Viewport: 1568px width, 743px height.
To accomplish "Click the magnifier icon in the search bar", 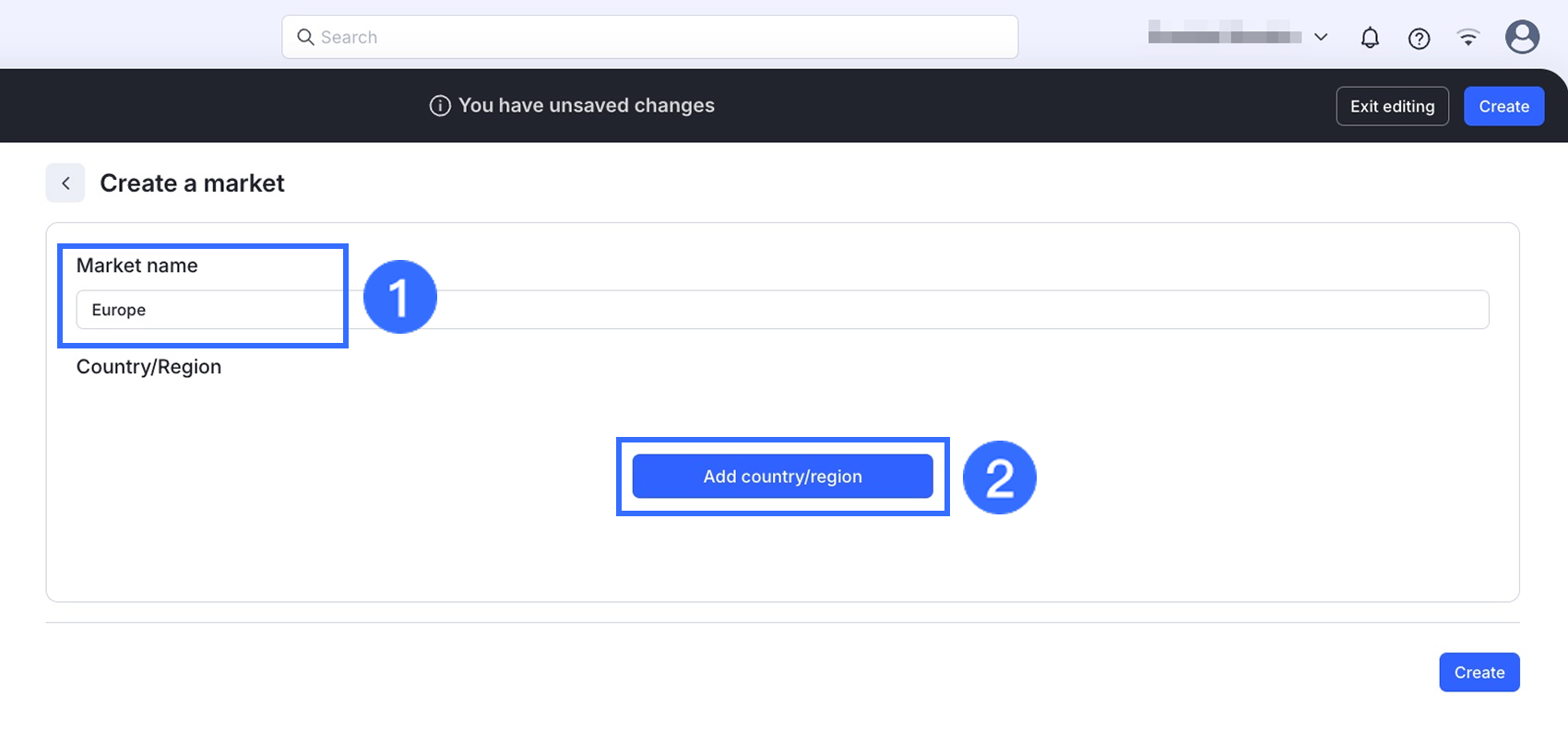I will click(x=305, y=37).
